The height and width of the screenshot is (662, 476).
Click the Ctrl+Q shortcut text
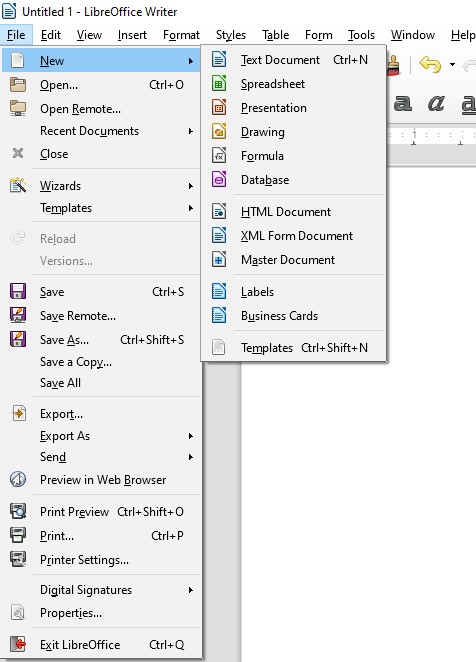[167, 645]
